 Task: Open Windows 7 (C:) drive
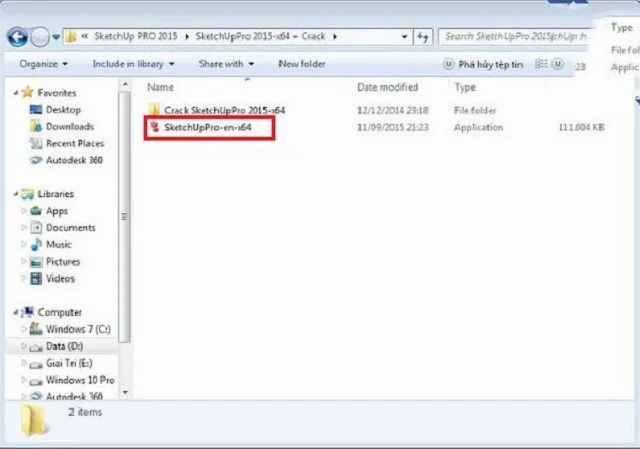pos(78,329)
